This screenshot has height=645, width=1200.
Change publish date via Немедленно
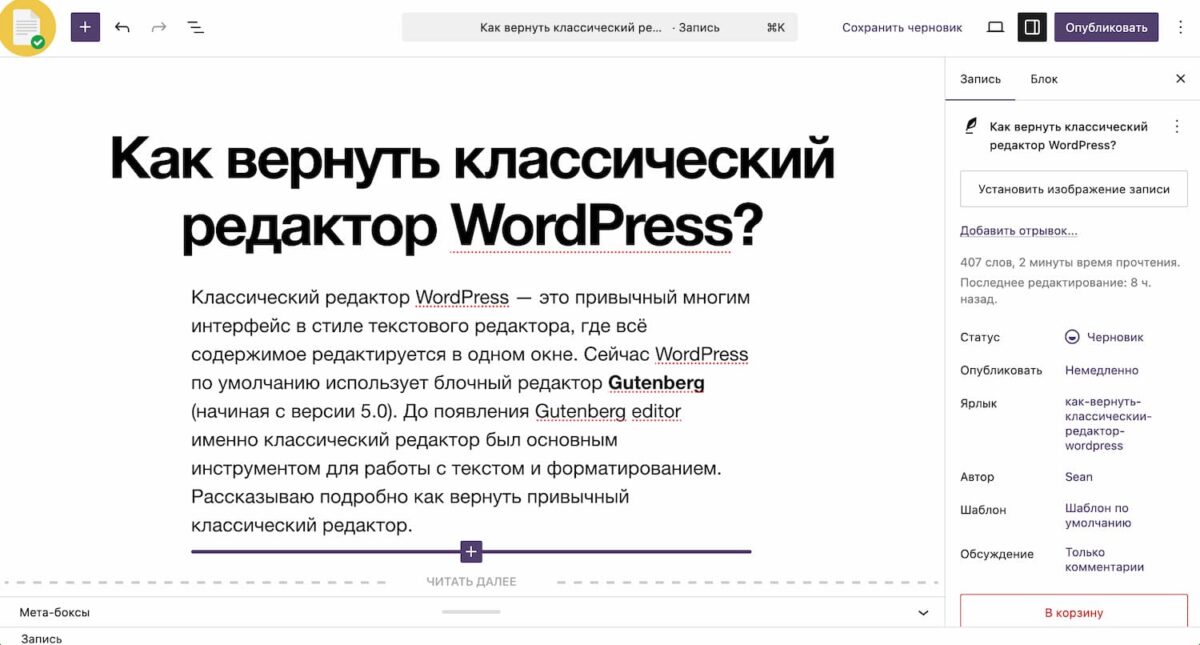(x=1101, y=370)
